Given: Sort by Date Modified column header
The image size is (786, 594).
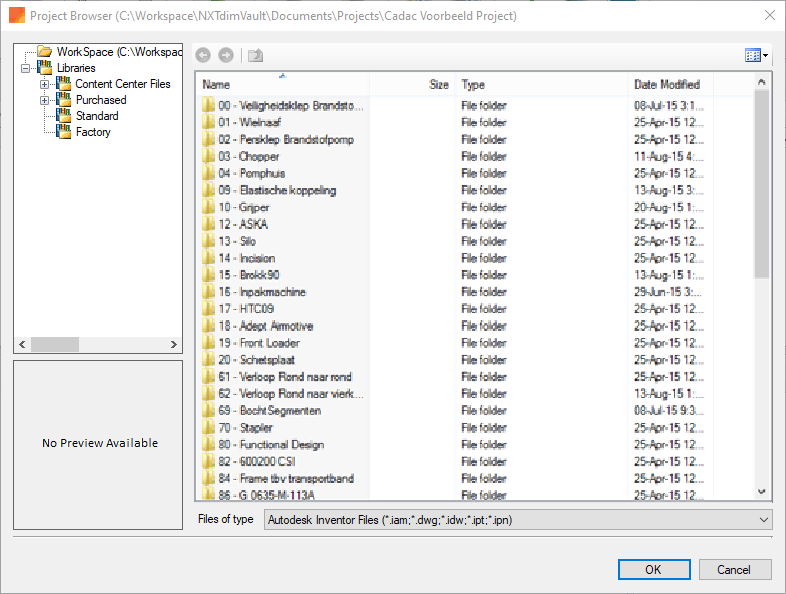Looking at the screenshot, I should [670, 84].
